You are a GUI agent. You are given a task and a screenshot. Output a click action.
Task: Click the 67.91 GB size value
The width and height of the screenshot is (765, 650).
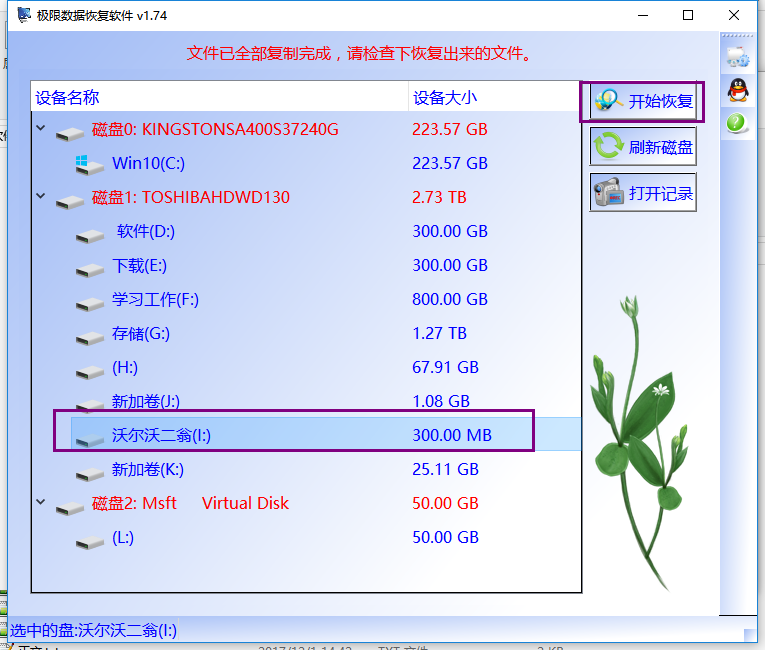[445, 367]
